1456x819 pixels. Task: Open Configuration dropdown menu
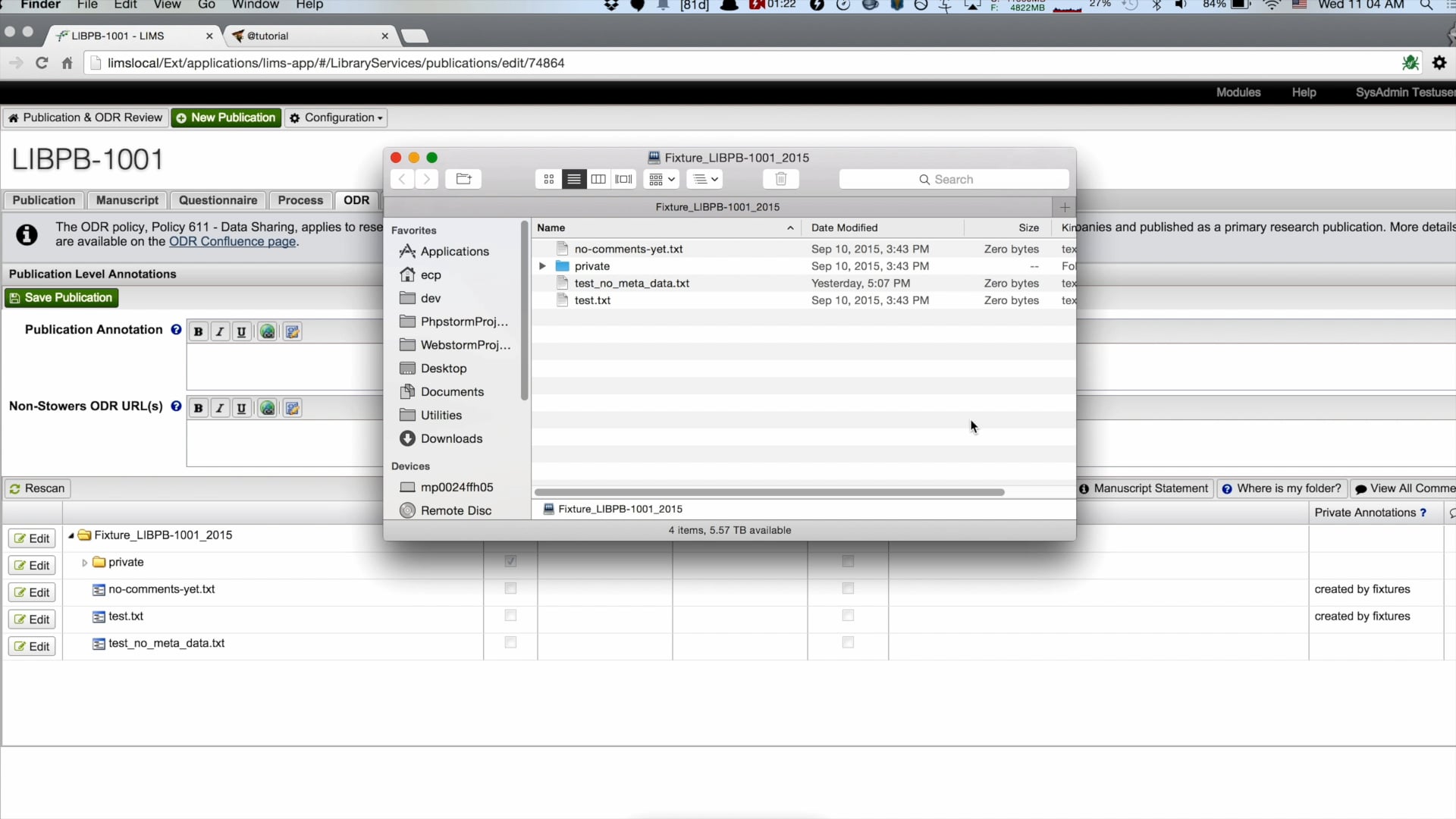point(336,118)
